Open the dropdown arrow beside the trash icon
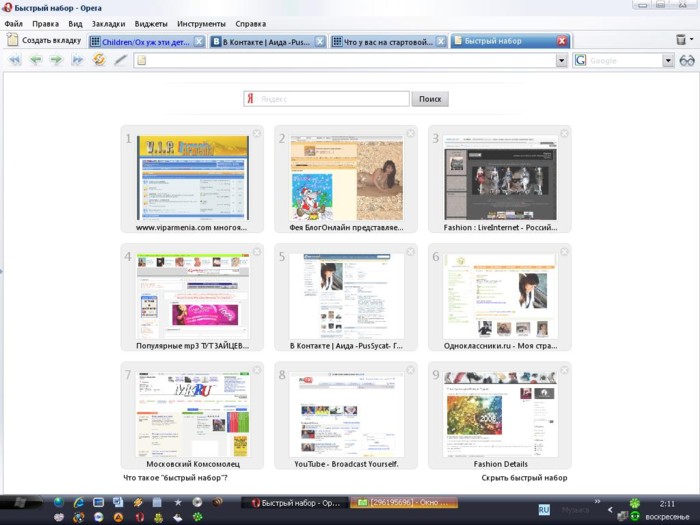Image resolution: width=700 pixels, height=525 pixels. pyautogui.click(x=693, y=40)
